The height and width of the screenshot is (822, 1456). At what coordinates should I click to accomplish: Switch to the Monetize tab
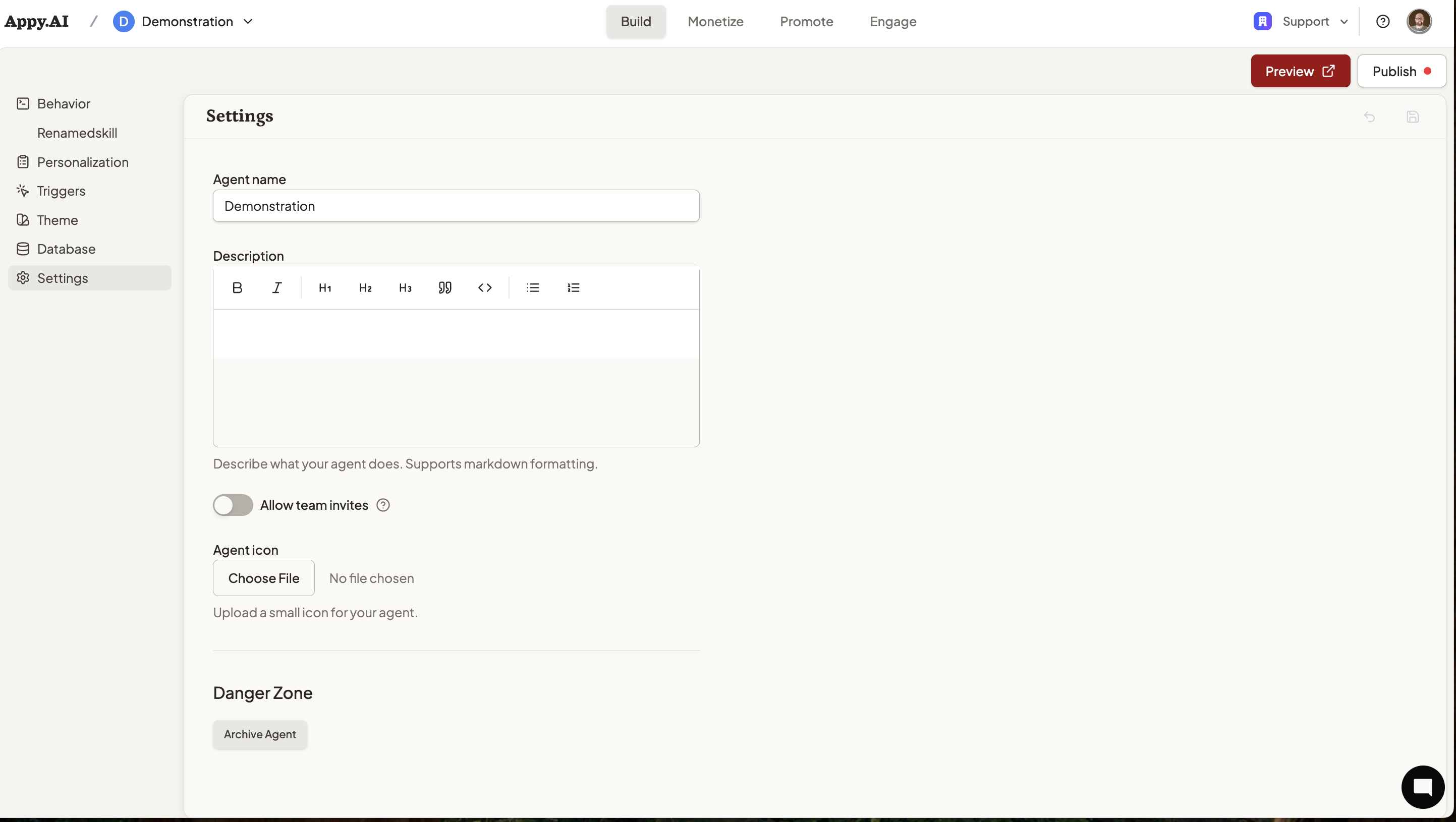[715, 22]
